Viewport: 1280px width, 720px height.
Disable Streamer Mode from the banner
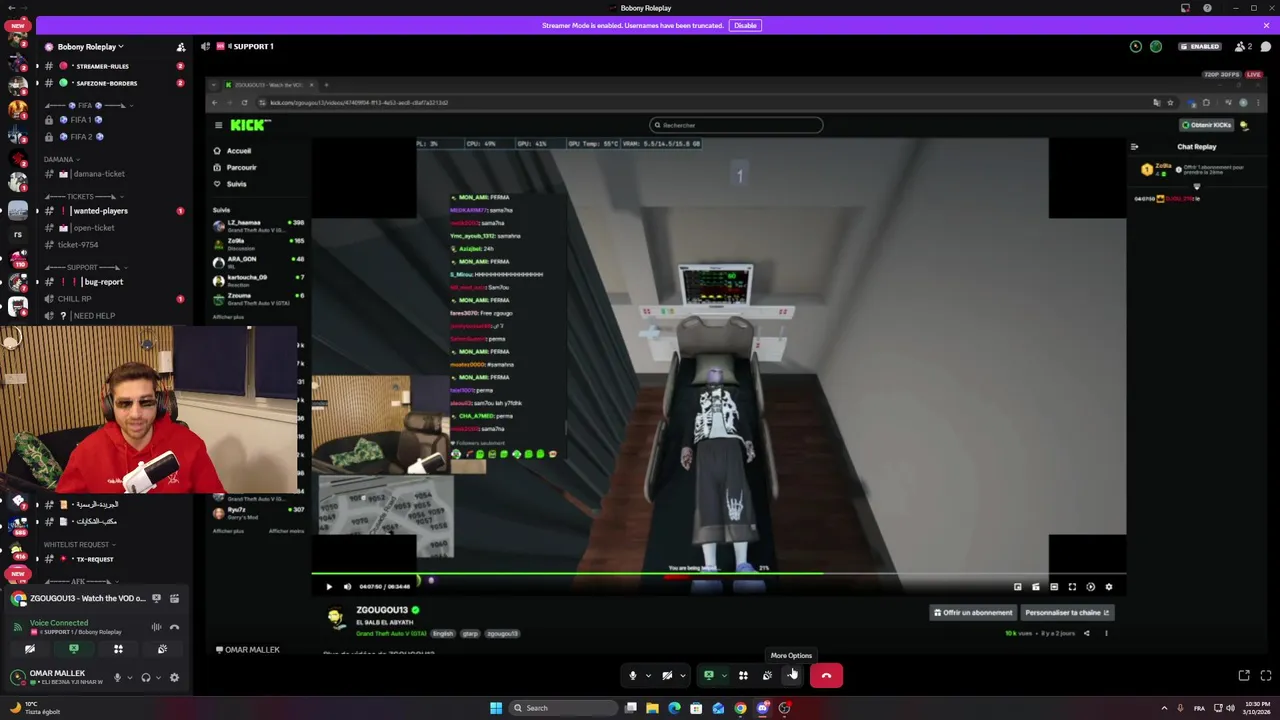(x=745, y=25)
